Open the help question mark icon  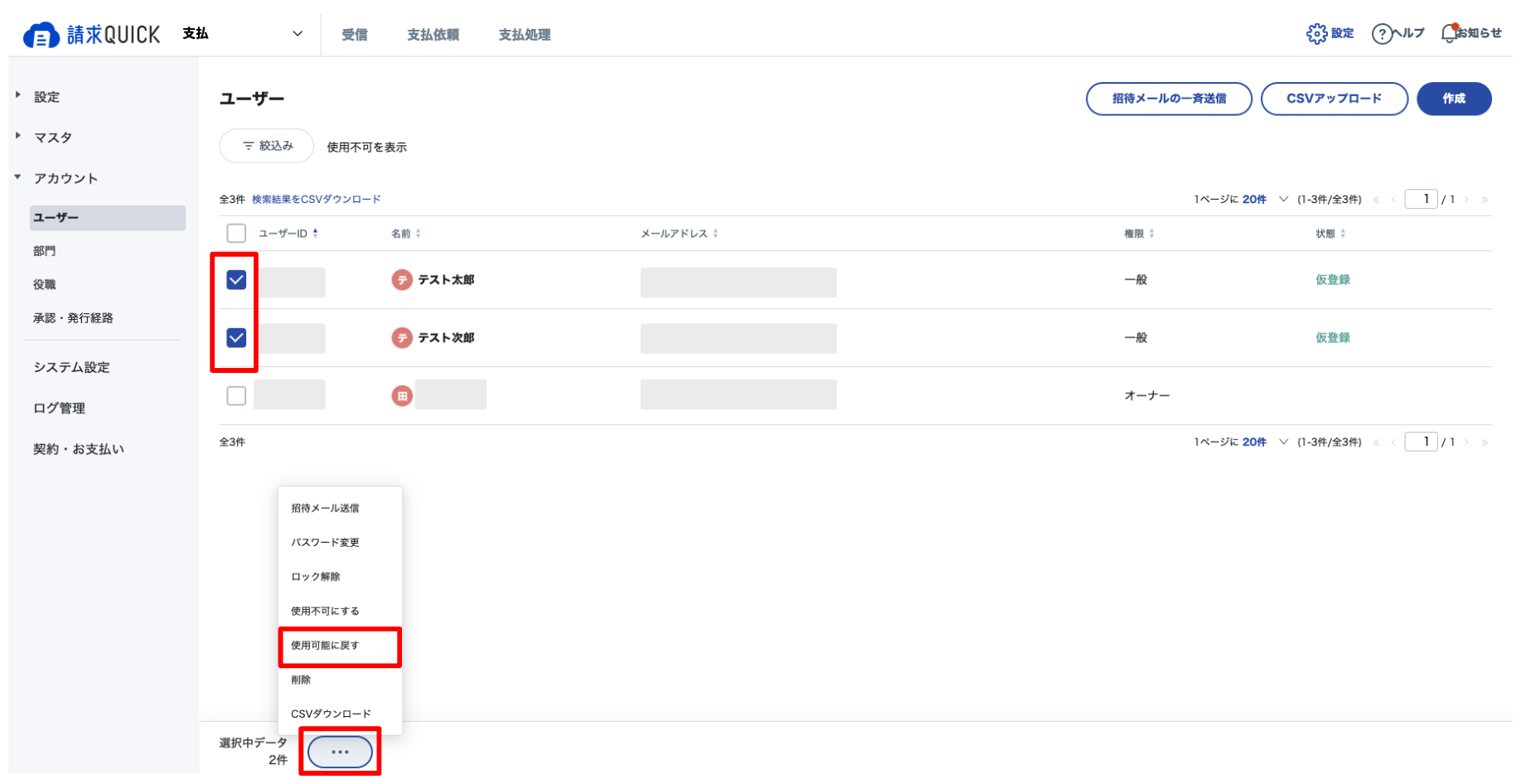tap(1382, 33)
